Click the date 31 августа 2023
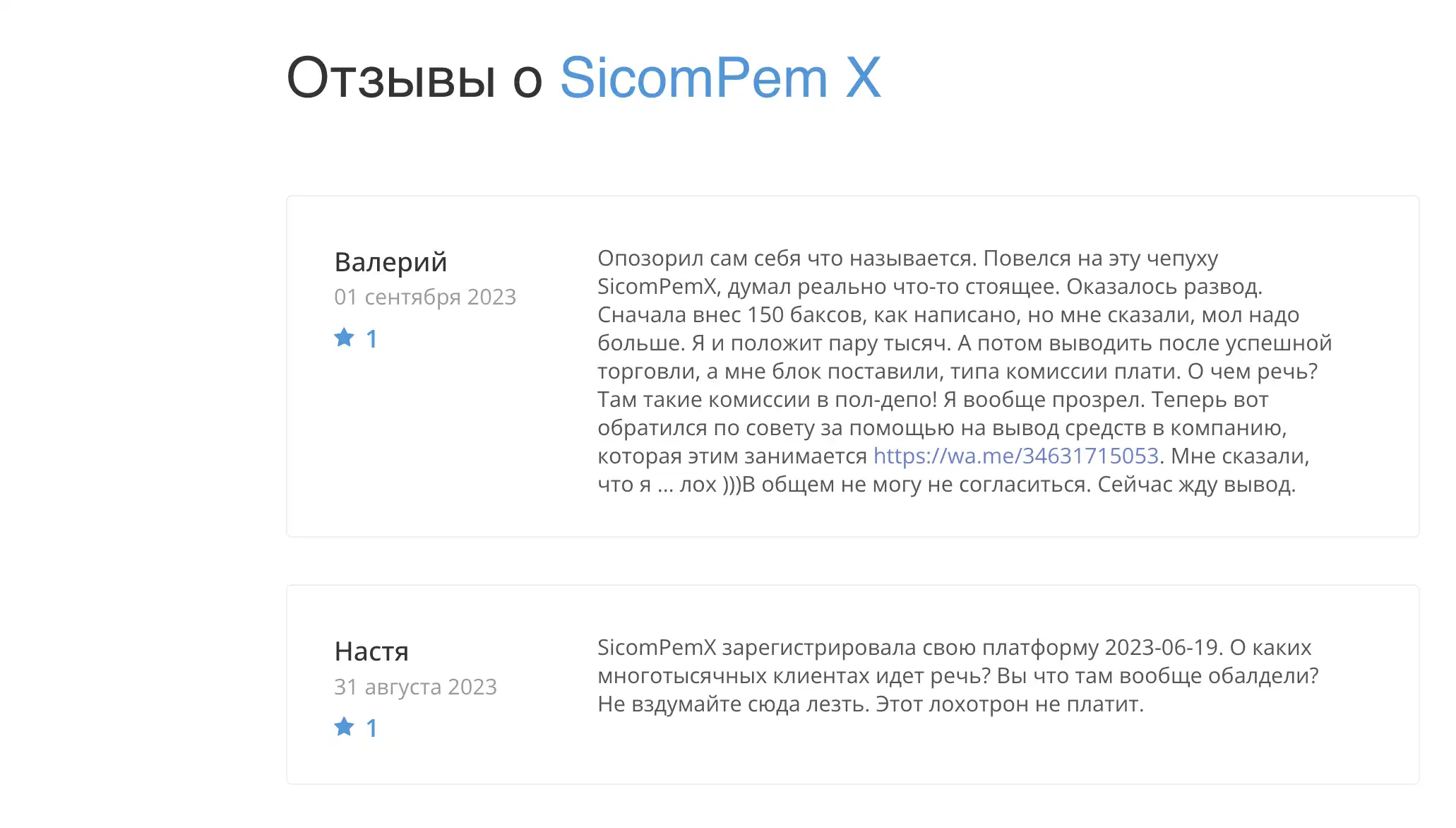 click(415, 687)
